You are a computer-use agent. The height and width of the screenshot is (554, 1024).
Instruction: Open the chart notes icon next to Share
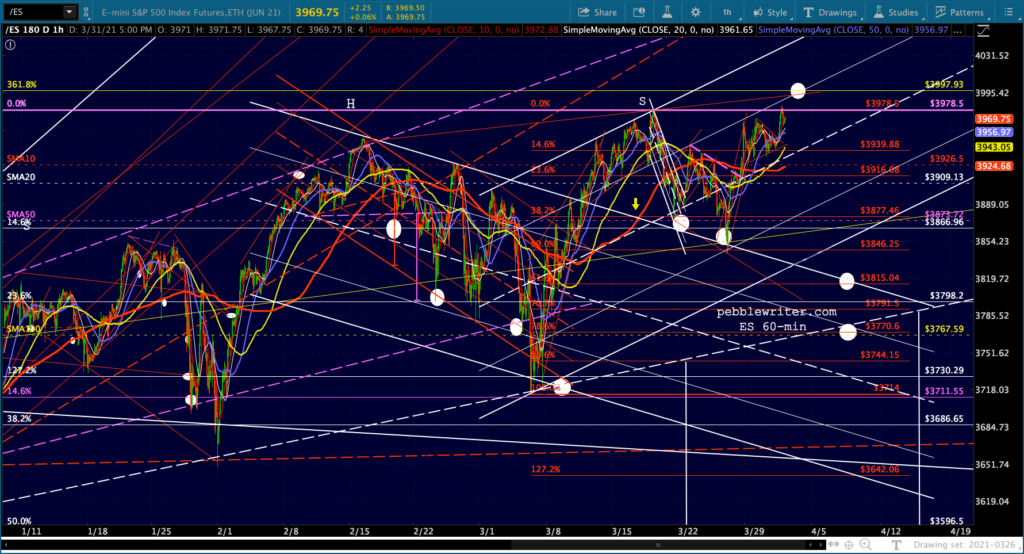pos(639,12)
